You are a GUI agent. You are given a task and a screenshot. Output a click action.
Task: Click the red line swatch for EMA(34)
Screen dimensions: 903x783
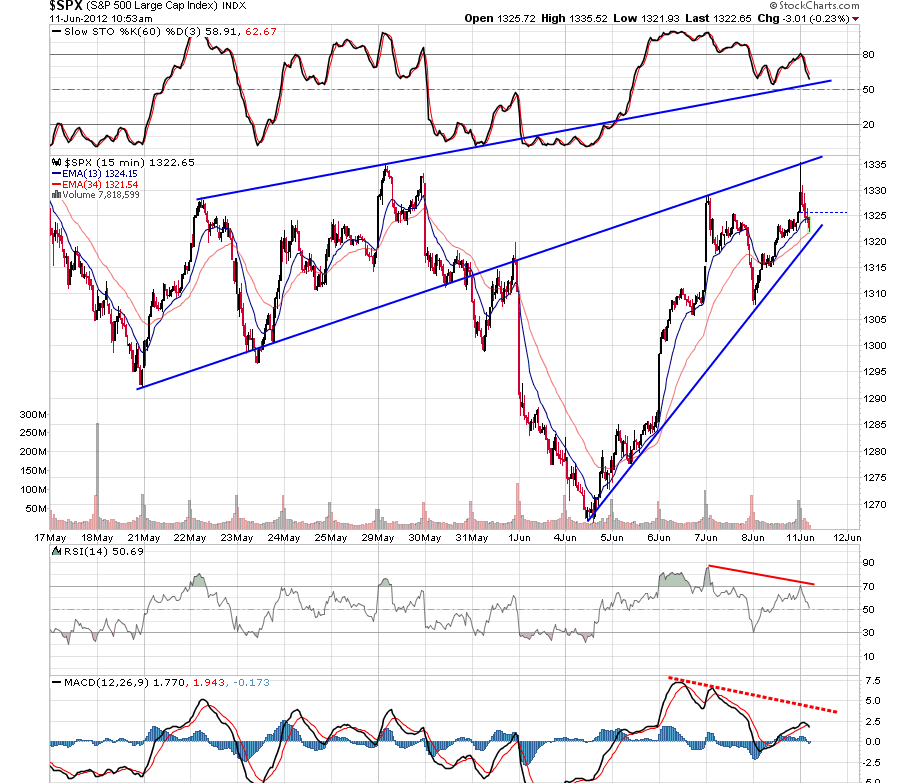[x=56, y=184]
